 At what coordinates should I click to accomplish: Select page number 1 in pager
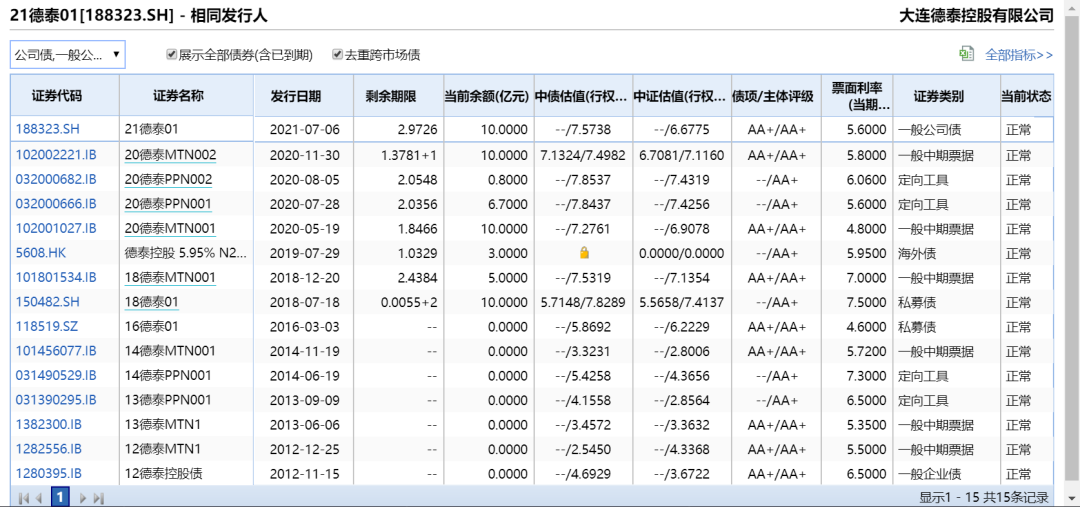point(60,497)
